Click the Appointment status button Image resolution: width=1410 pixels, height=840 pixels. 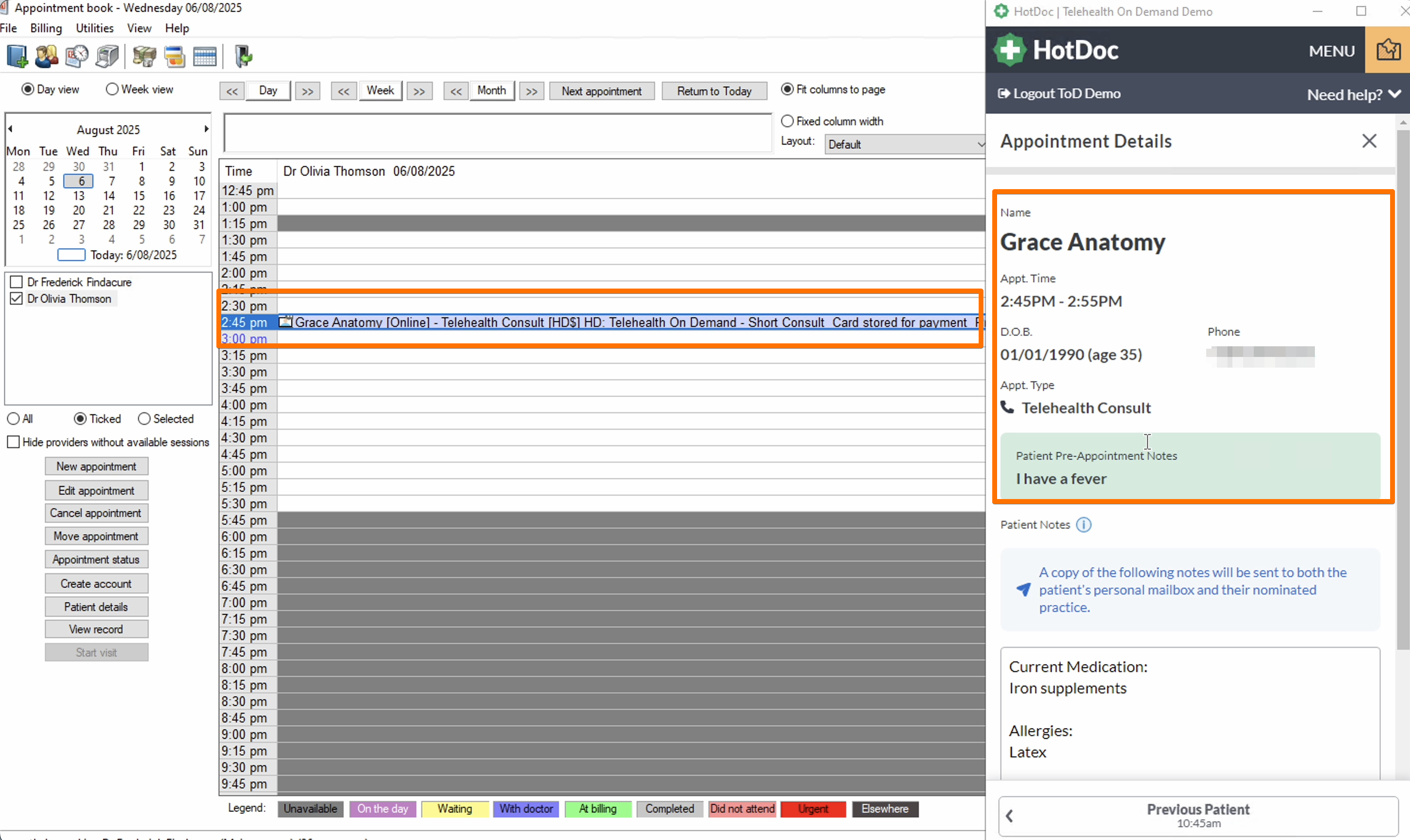[96, 559]
